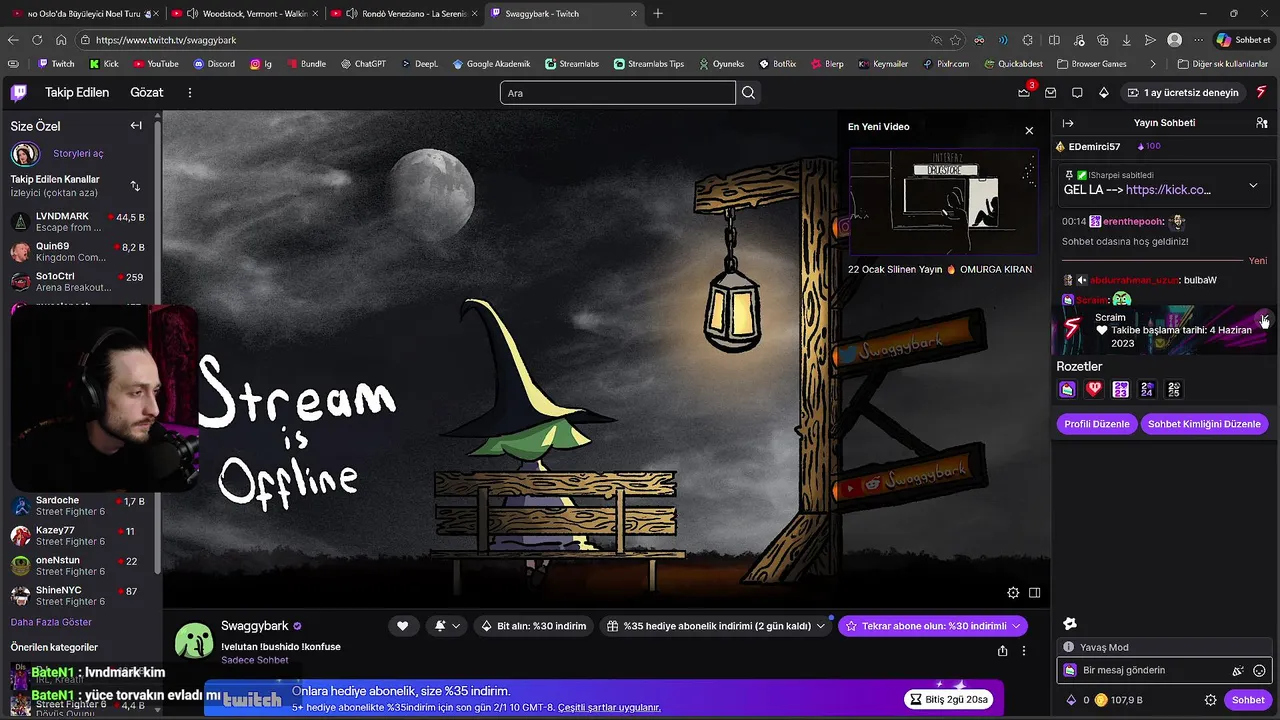
Task: Open browser downloads icon
Action: click(x=1126, y=40)
